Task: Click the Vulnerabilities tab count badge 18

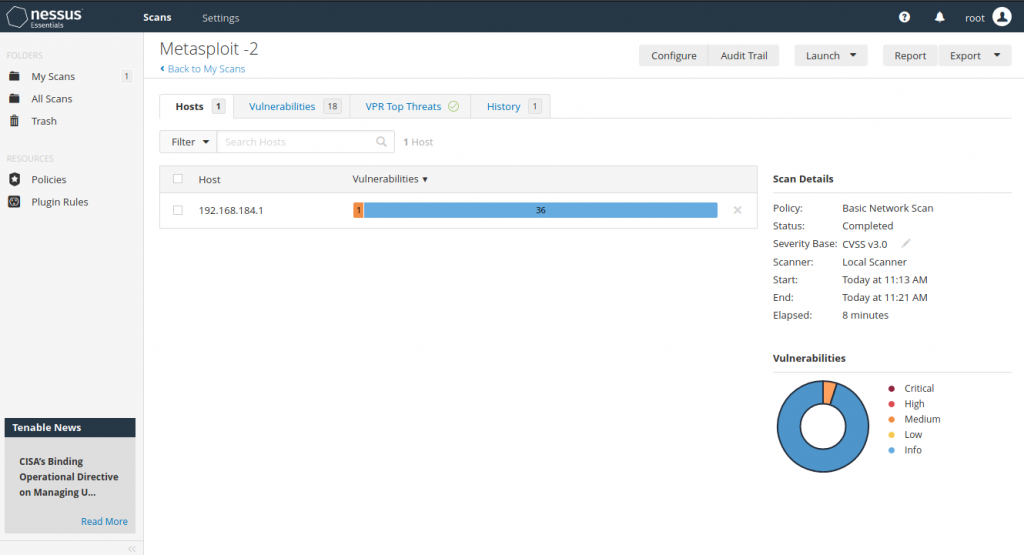Action: tap(332, 106)
